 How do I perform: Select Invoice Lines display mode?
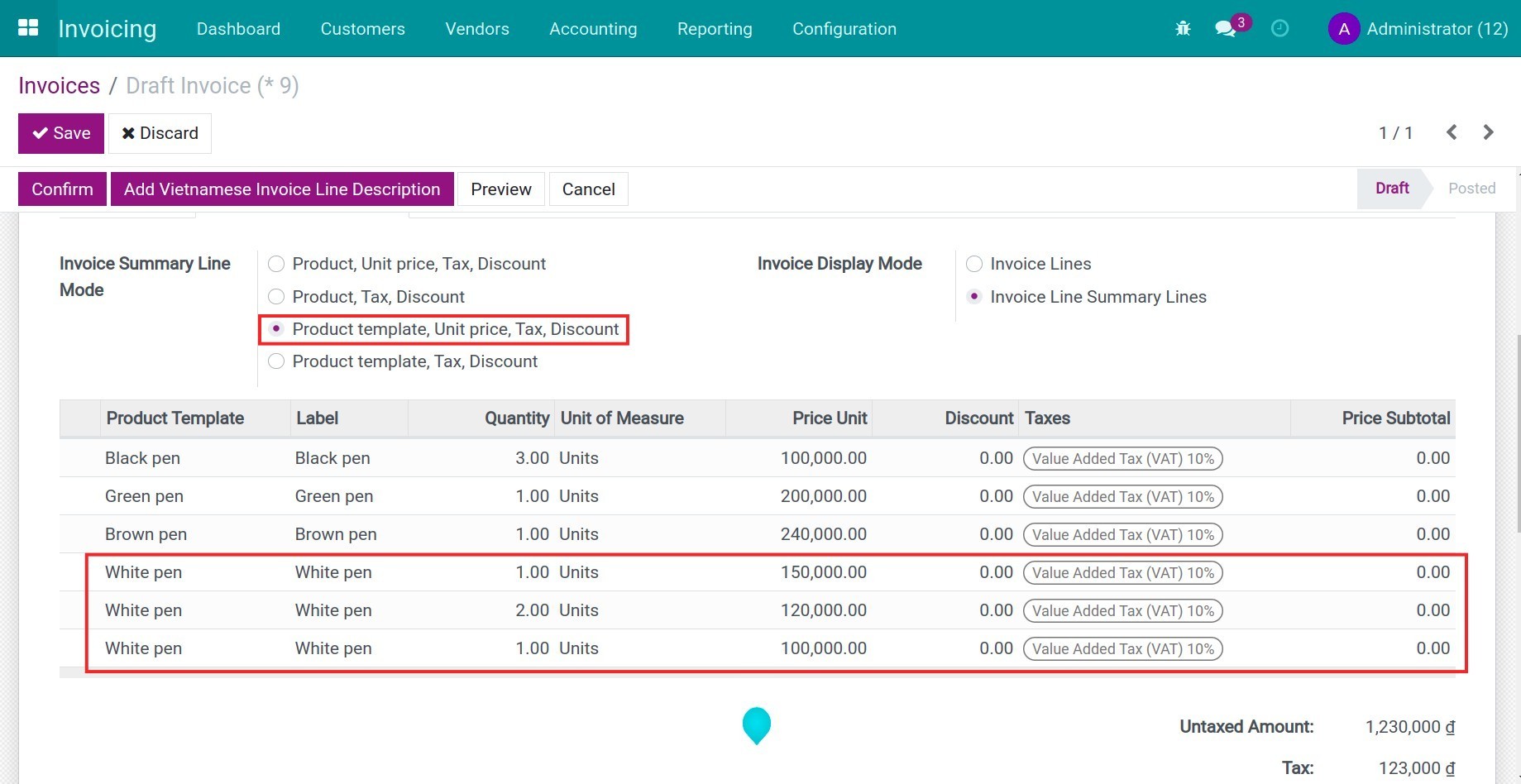974,263
